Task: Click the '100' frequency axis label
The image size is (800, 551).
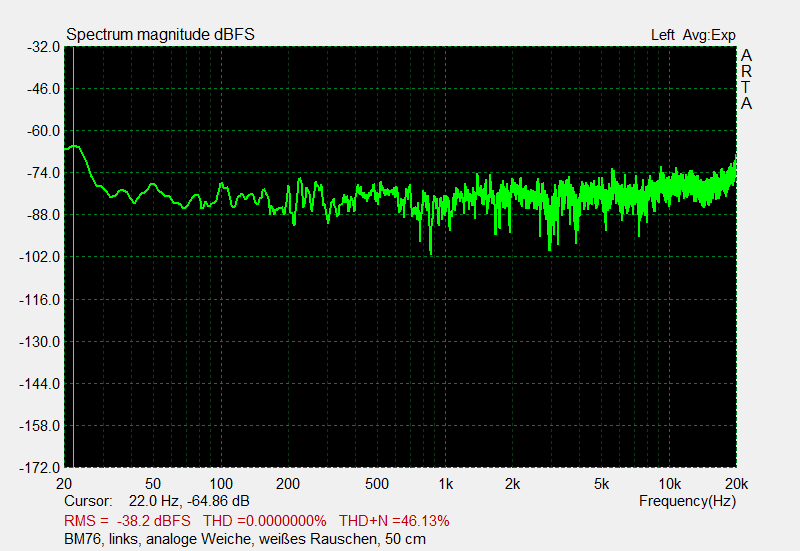Action: pos(221,484)
